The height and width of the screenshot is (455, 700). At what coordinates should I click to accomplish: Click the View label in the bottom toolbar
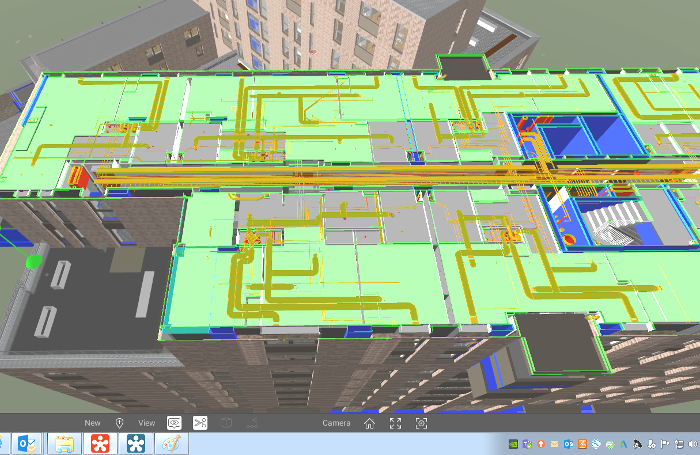click(x=146, y=423)
